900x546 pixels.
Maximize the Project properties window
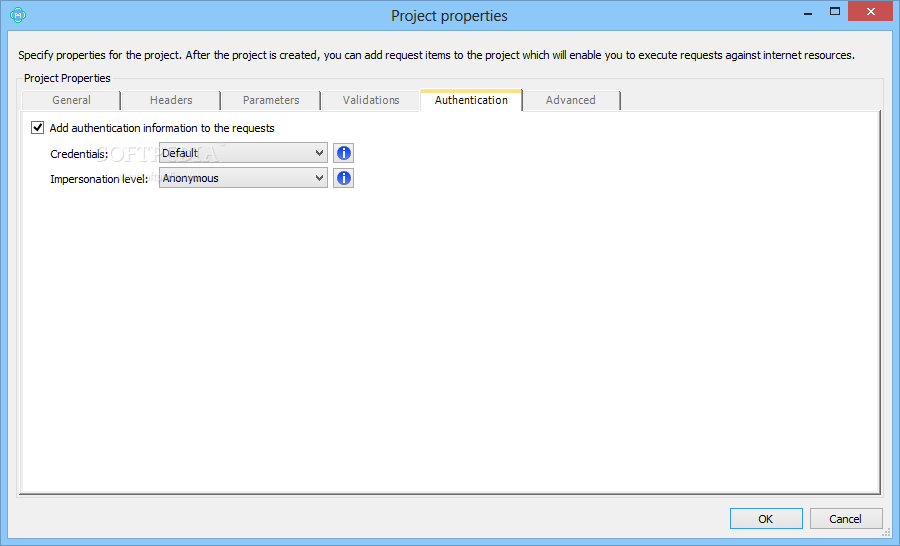(835, 12)
